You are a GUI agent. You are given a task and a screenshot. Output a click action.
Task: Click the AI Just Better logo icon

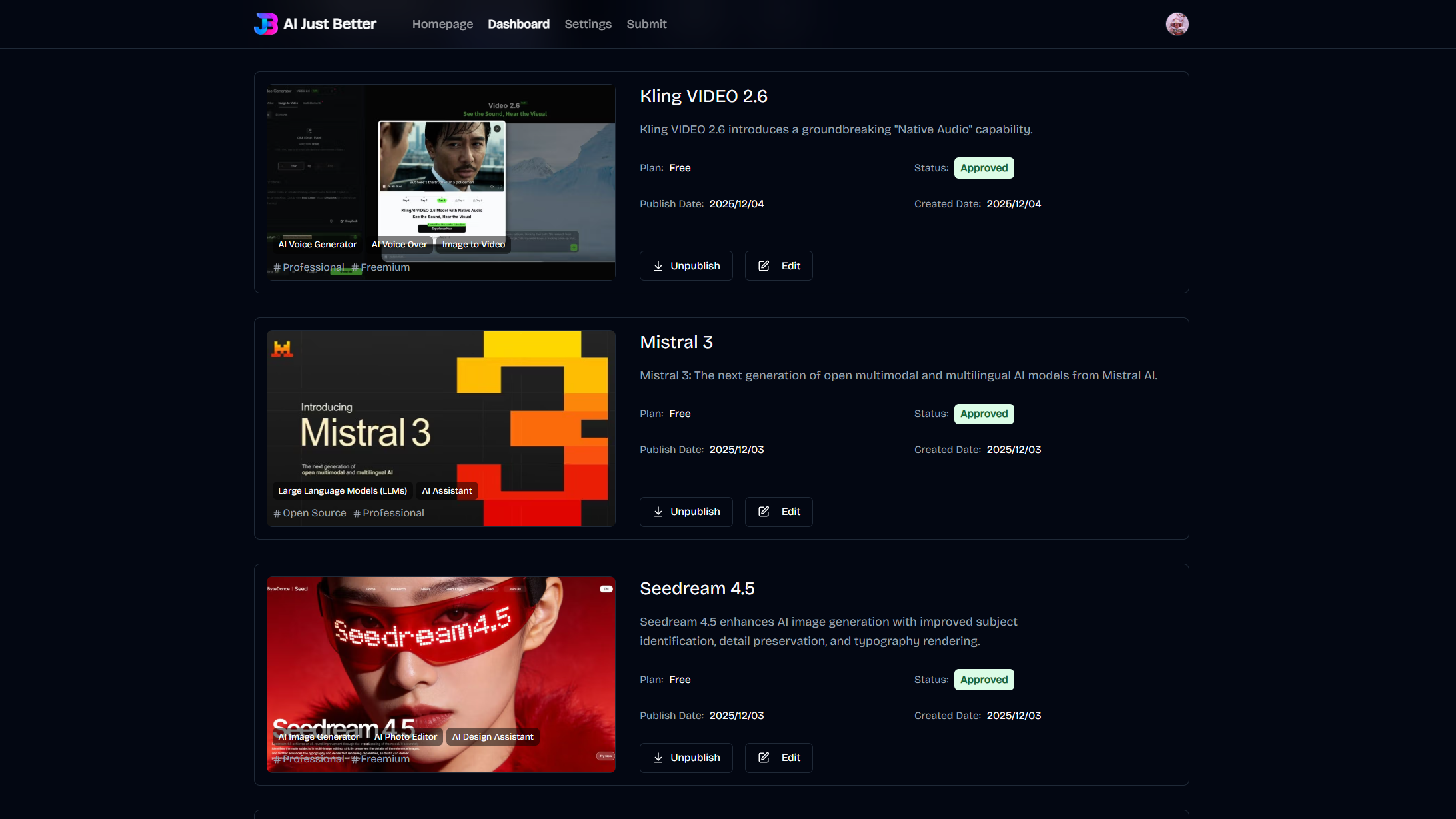pos(266,24)
